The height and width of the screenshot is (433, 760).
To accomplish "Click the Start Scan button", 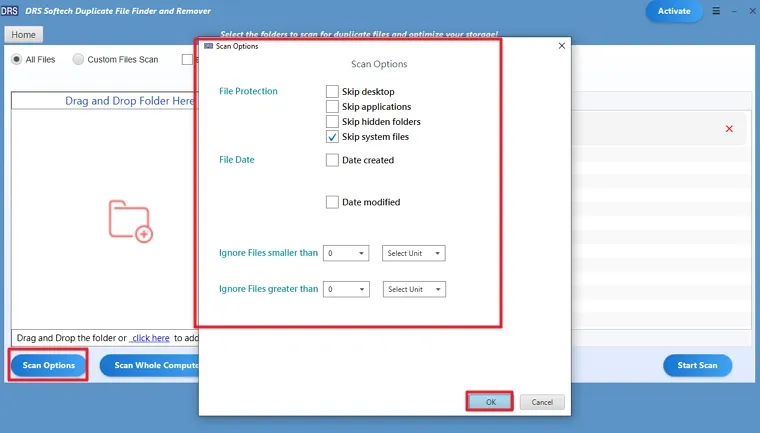I will 697,365.
